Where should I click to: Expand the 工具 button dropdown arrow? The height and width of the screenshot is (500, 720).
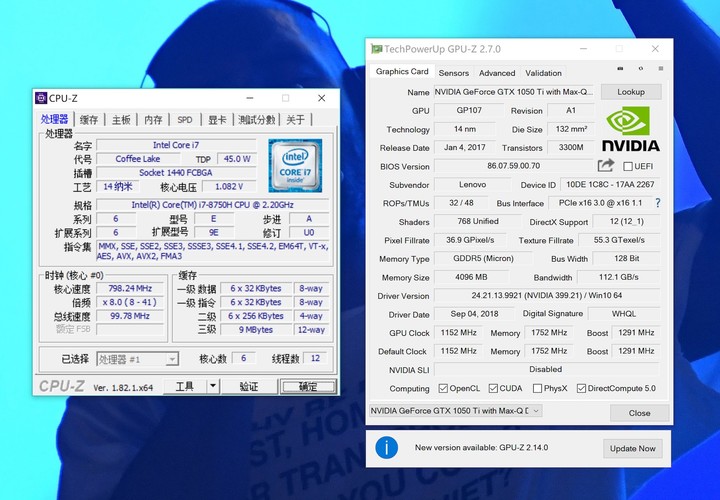click(213, 386)
